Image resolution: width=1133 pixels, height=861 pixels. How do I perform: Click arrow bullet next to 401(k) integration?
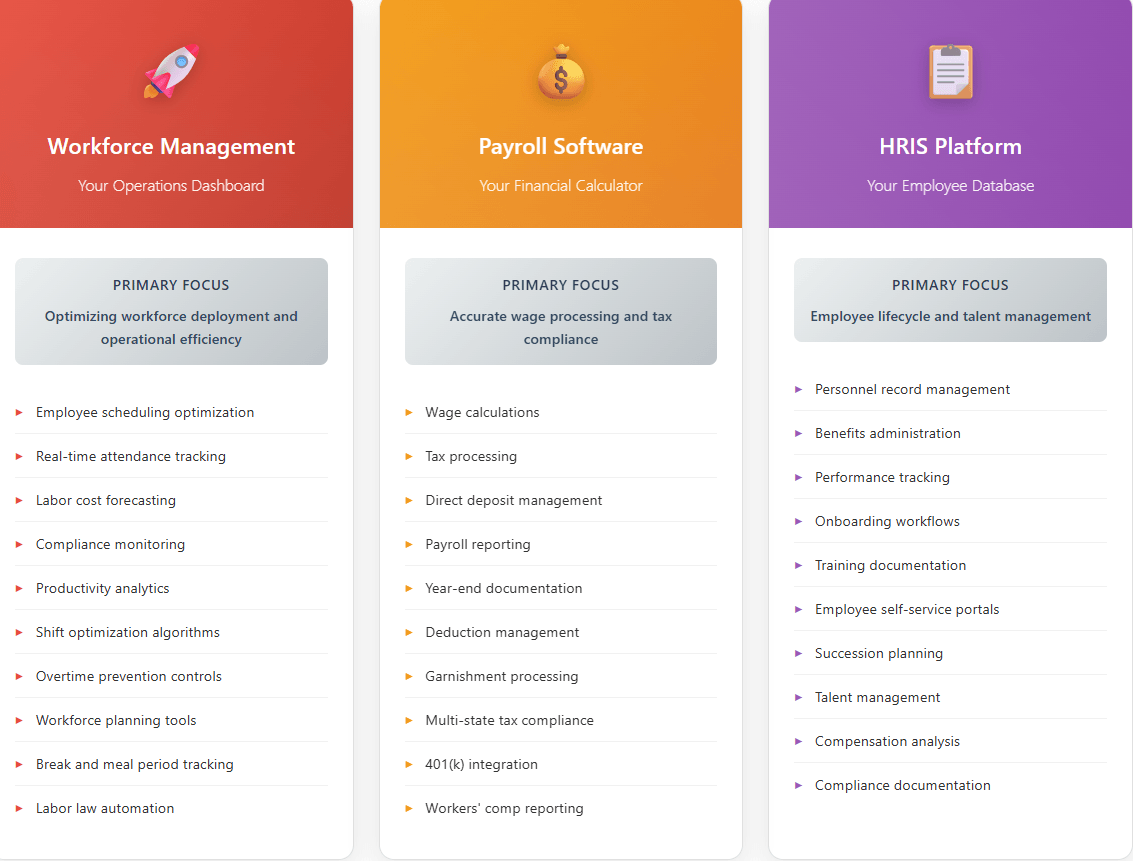tap(409, 764)
